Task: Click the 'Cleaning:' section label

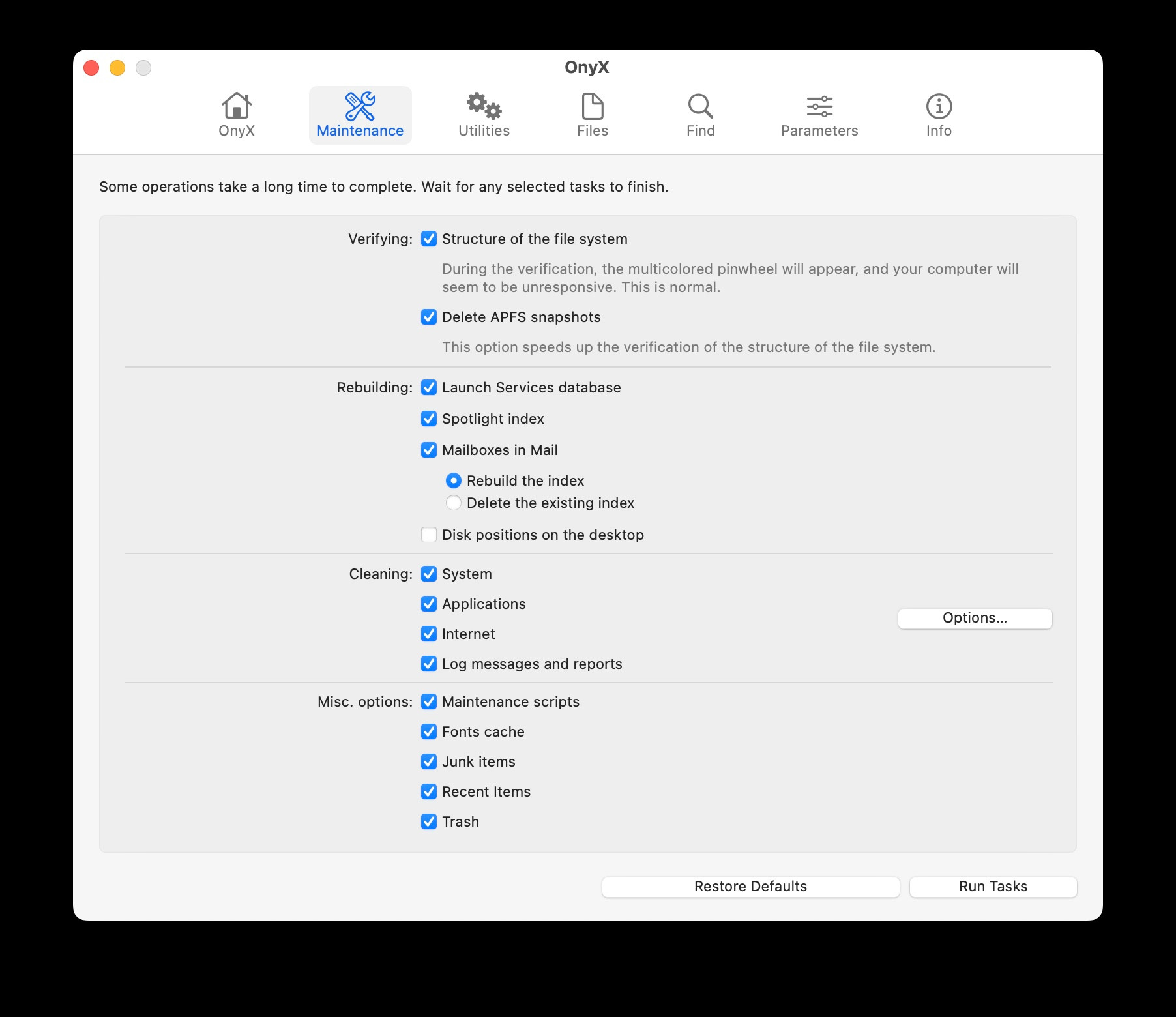Action: pos(381,574)
